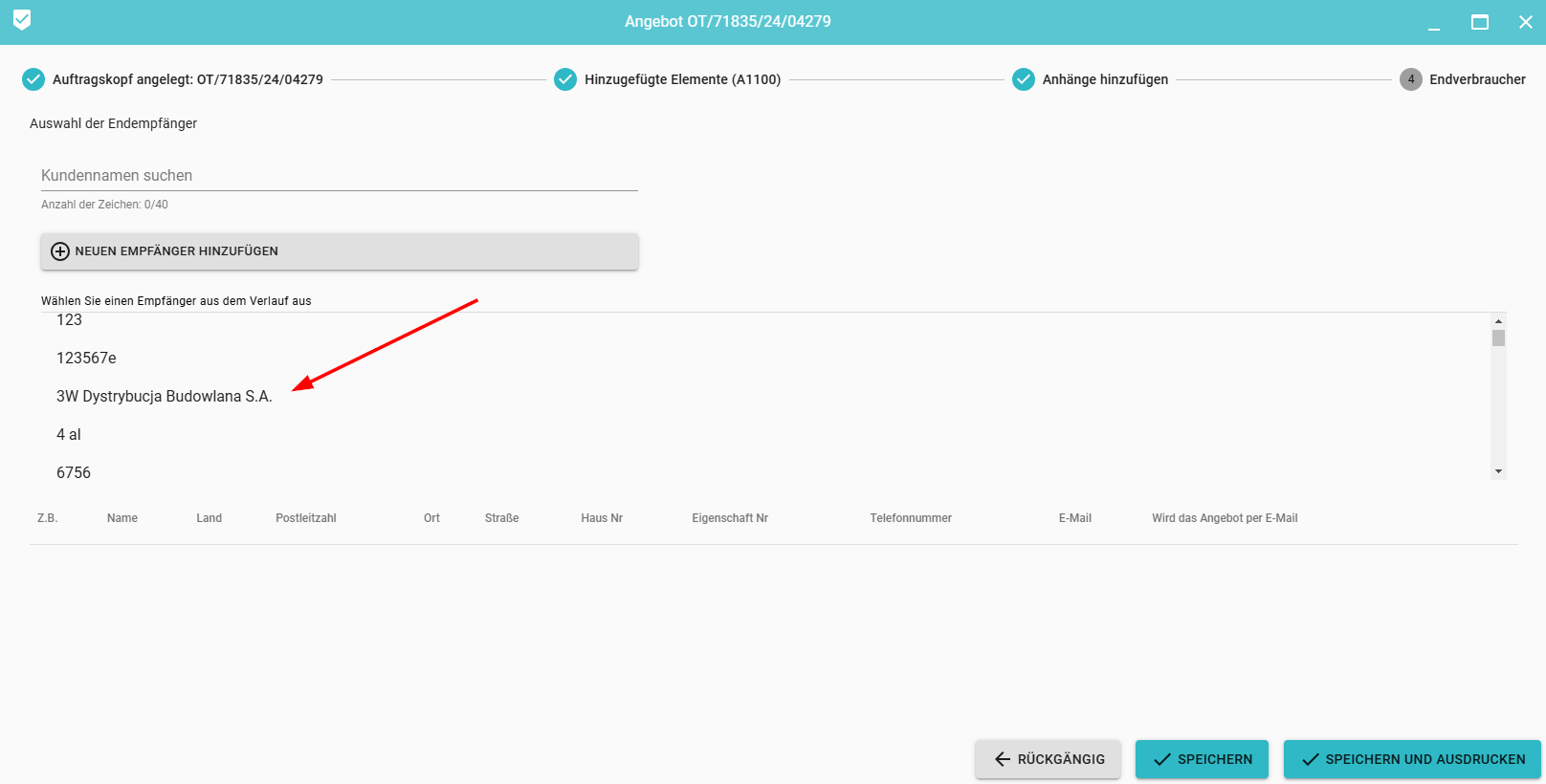
Task: Click the Anhänge hinzufügen step checkmark icon
Action: [x=1024, y=79]
